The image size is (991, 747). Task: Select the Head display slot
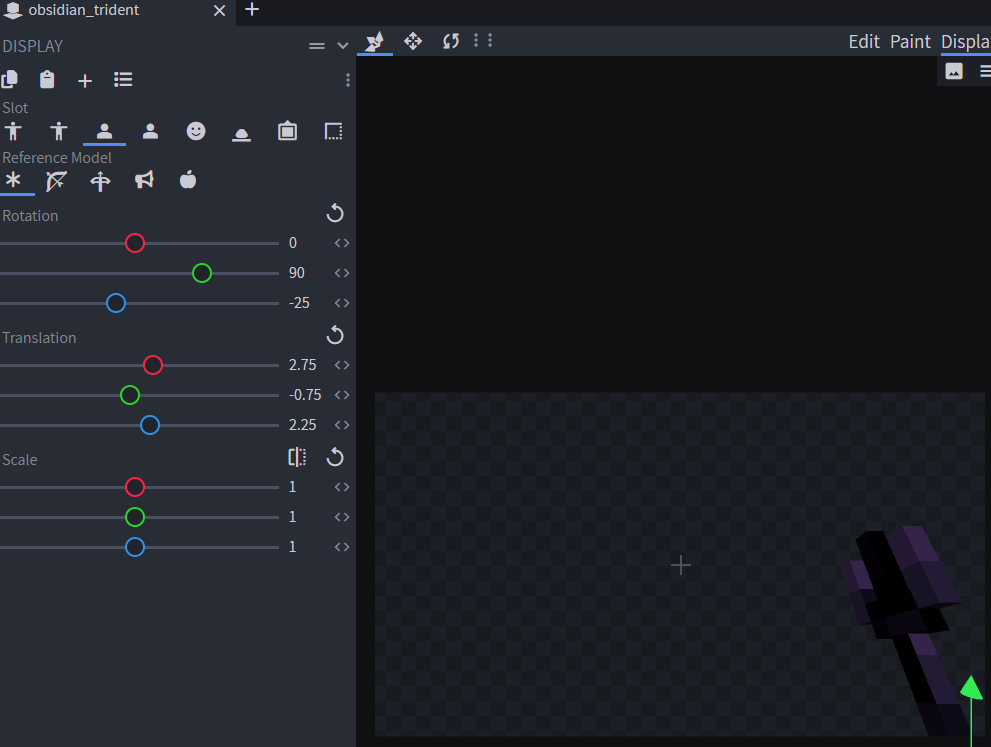[x=196, y=131]
